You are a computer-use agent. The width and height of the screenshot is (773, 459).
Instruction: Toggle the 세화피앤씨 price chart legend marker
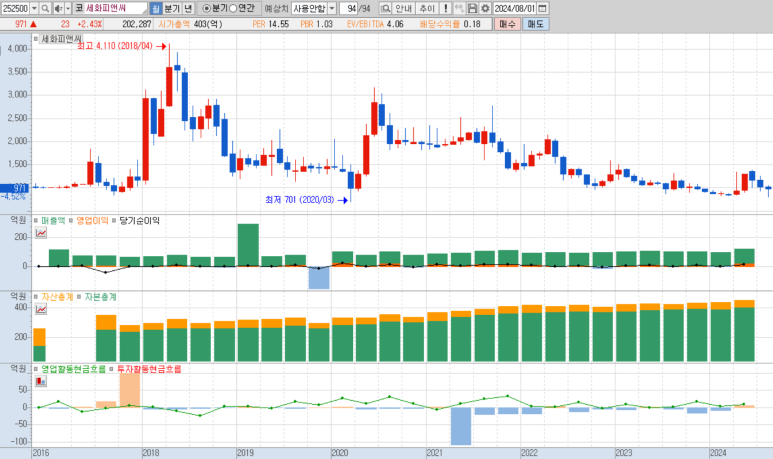tap(36, 38)
